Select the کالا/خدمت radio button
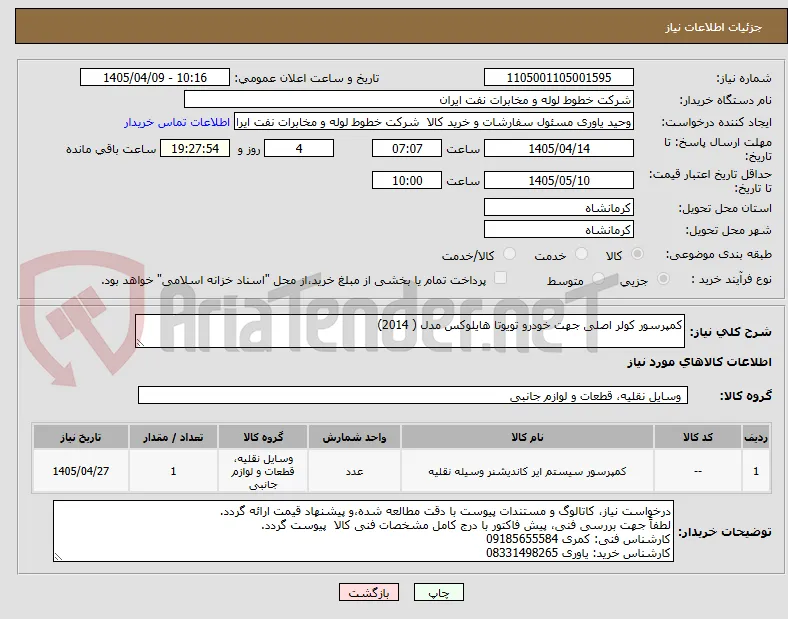 click(x=509, y=254)
